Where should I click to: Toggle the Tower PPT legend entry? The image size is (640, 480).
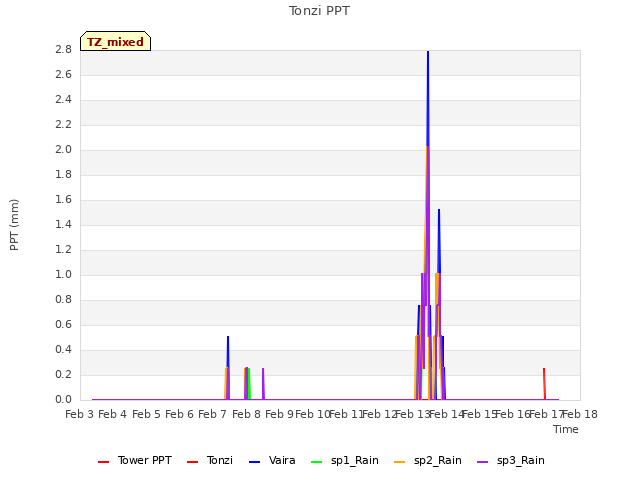[x=135, y=460]
